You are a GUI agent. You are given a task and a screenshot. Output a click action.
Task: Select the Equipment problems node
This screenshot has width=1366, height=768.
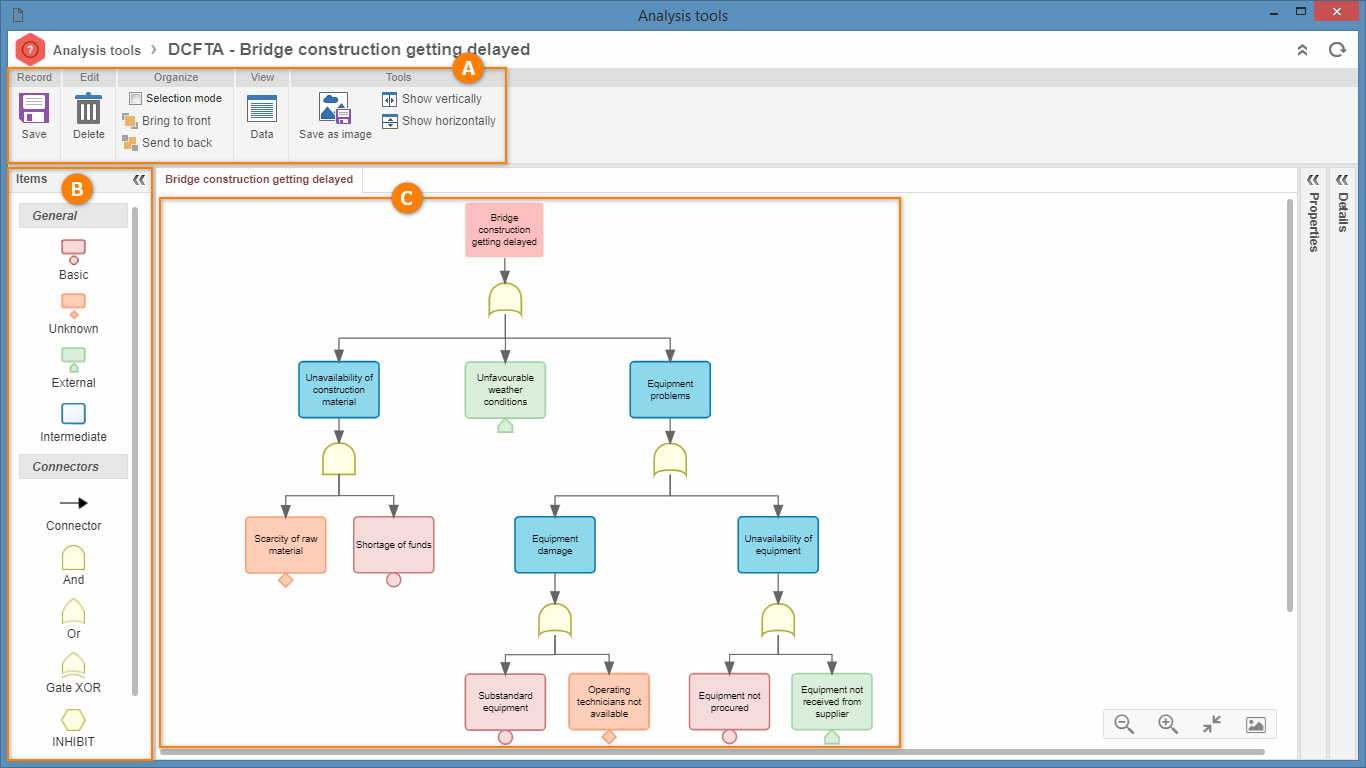670,390
